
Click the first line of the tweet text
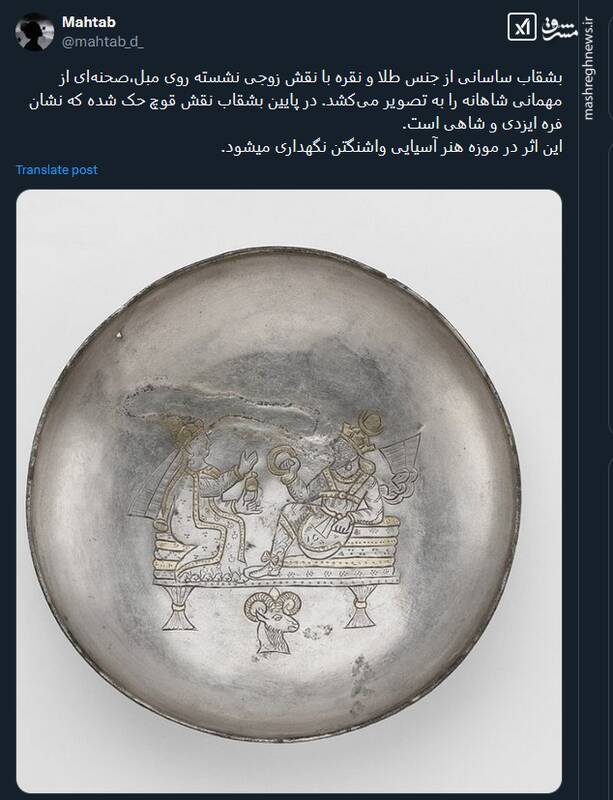pos(308,78)
